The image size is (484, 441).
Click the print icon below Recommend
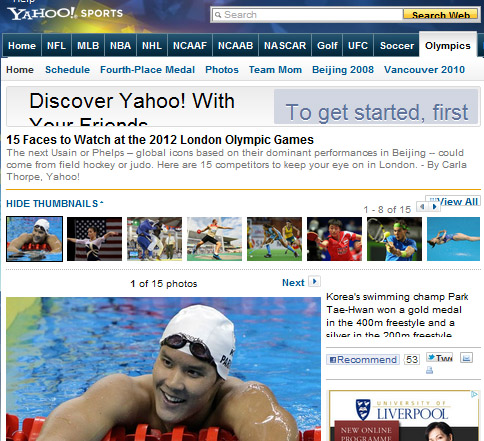[x=429, y=370]
